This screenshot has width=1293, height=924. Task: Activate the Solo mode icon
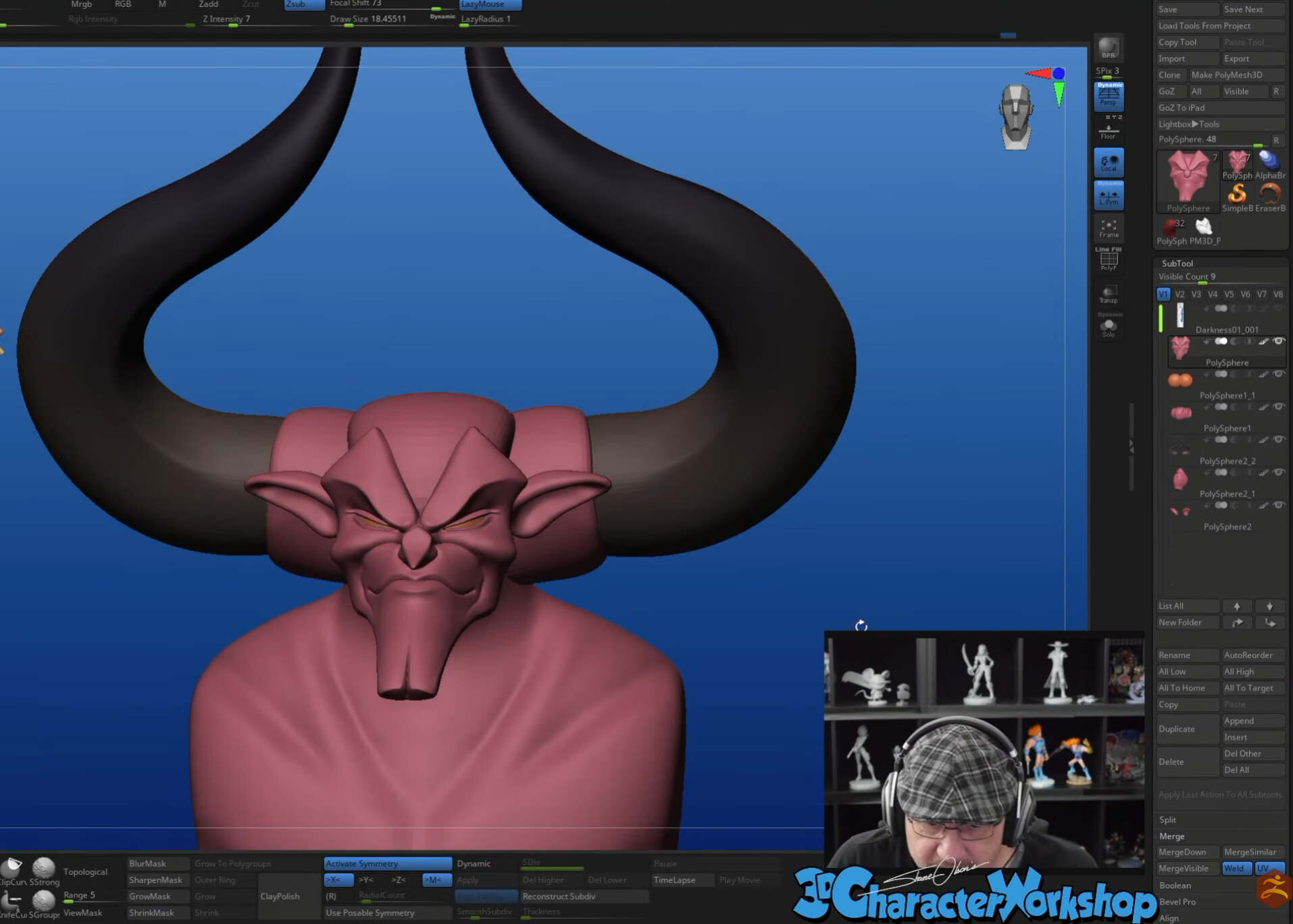pyautogui.click(x=1109, y=327)
